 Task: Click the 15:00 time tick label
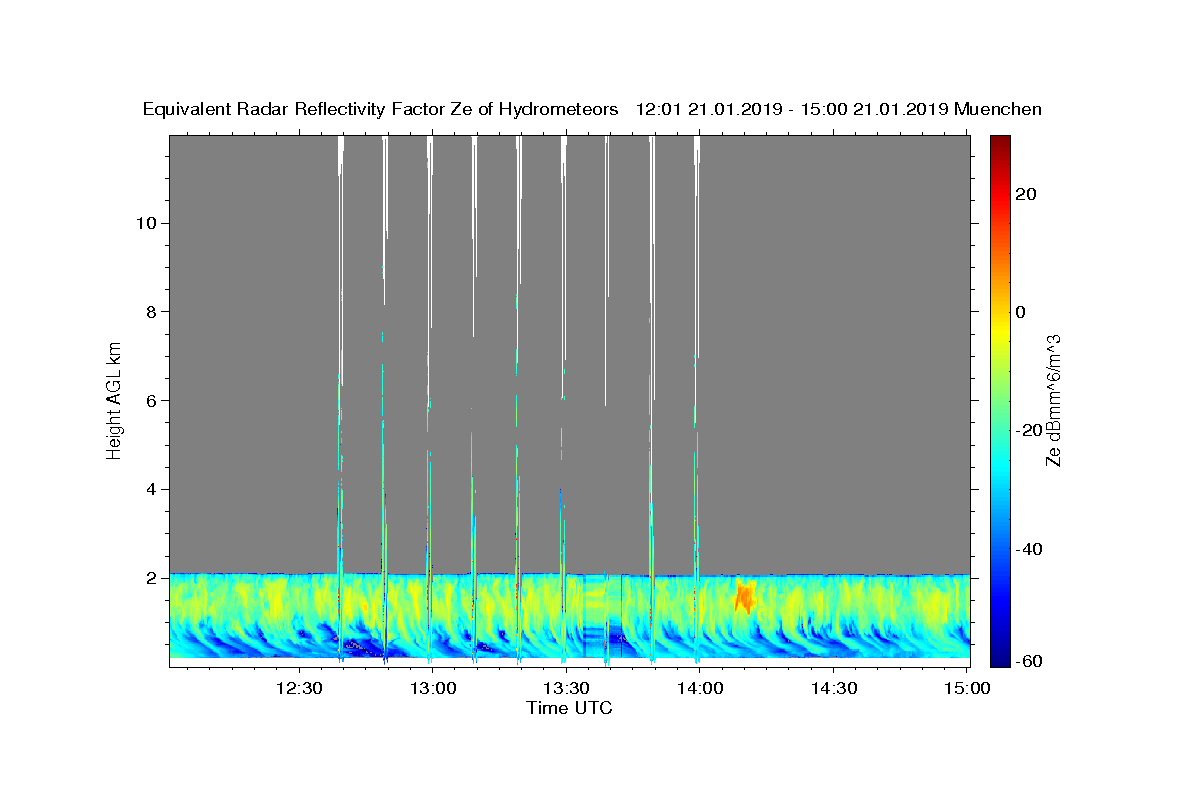click(x=967, y=688)
